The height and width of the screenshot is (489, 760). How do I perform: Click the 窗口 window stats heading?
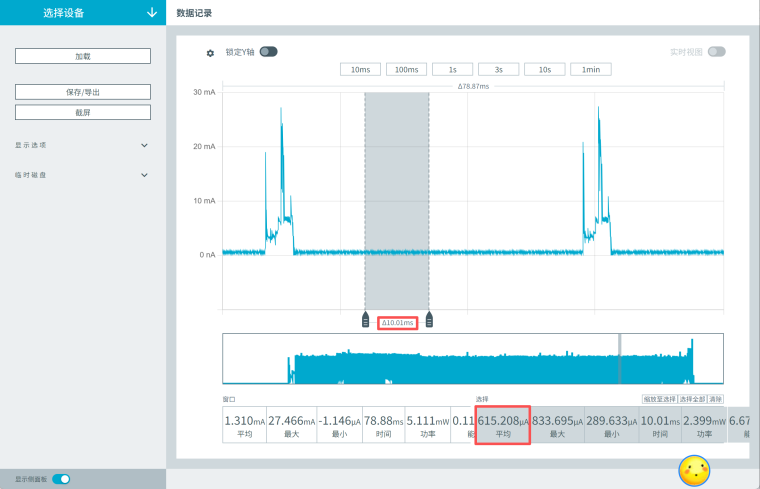[229, 399]
